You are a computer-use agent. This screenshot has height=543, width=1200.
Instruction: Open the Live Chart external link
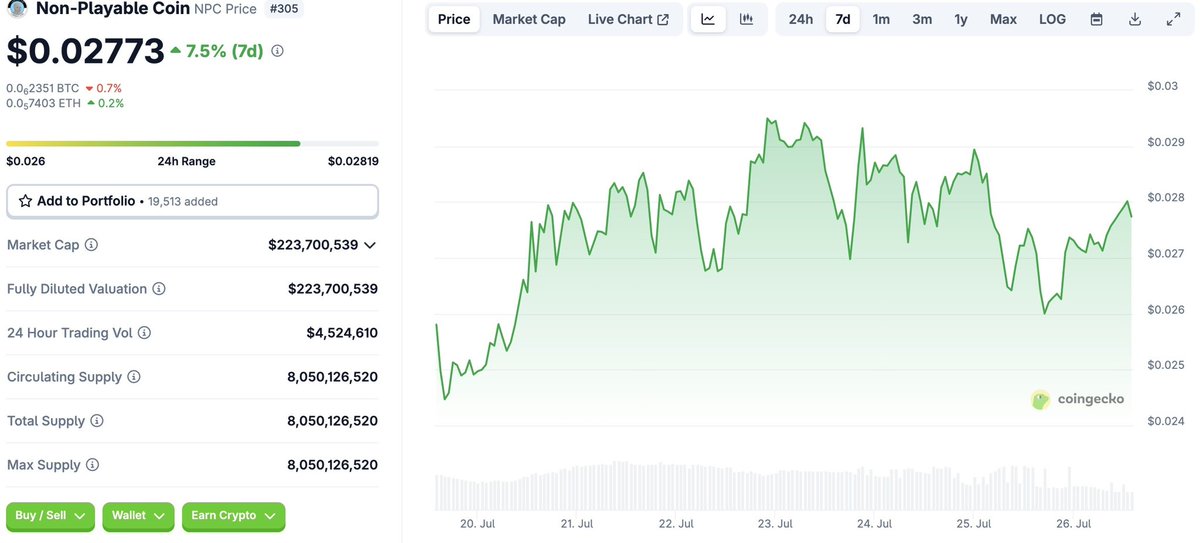coord(628,19)
